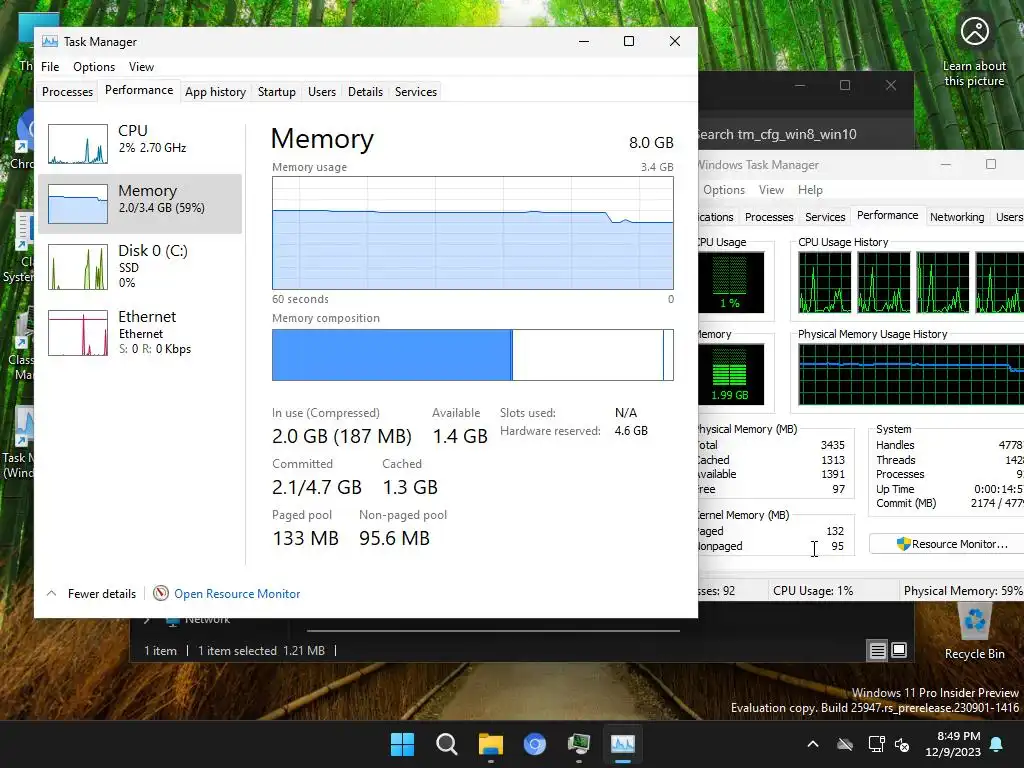This screenshot has width=1024, height=768.
Task: Select the Memory entry in the sidebar
Action: 140,204
